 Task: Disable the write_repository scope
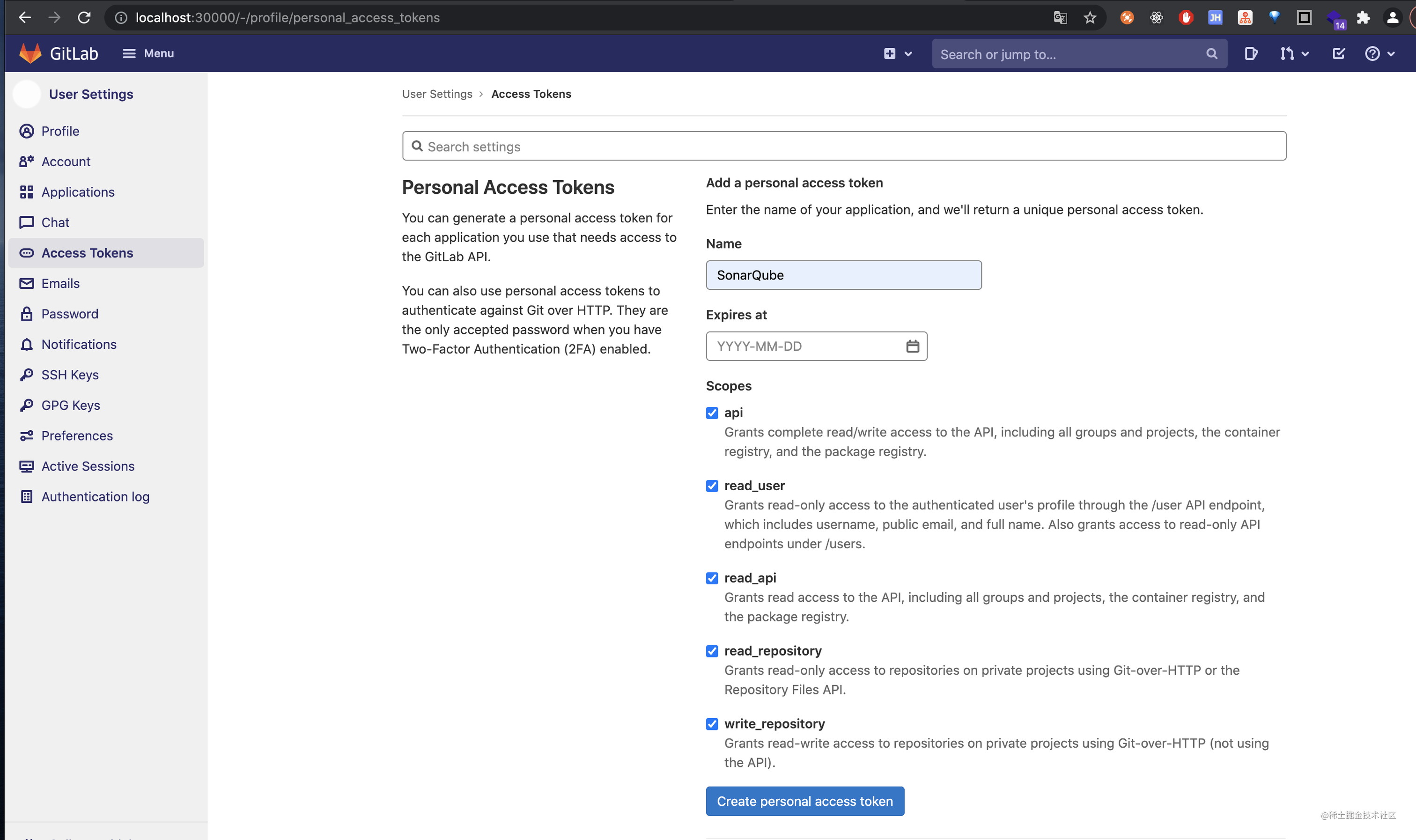713,724
